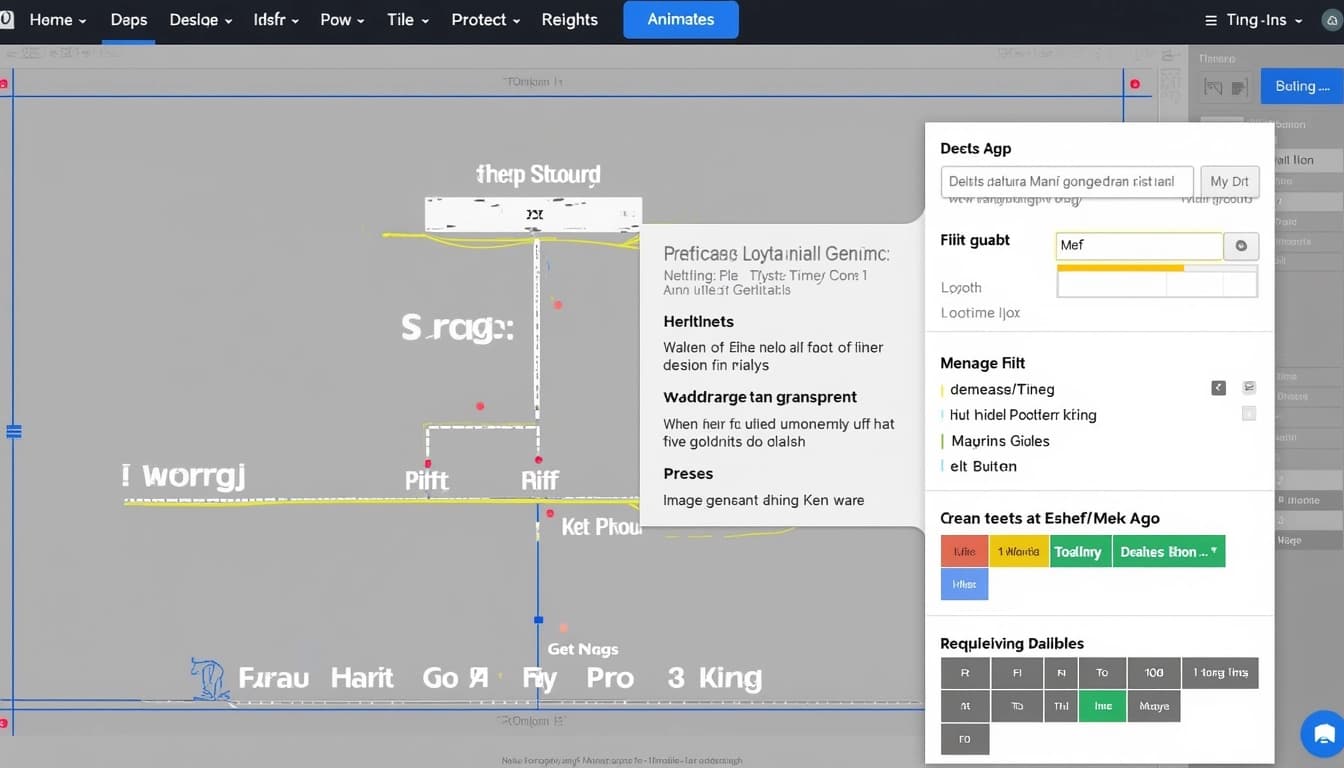Image resolution: width=1344 pixels, height=768 pixels.
Task: Select the red color swatch
Action: 964,552
